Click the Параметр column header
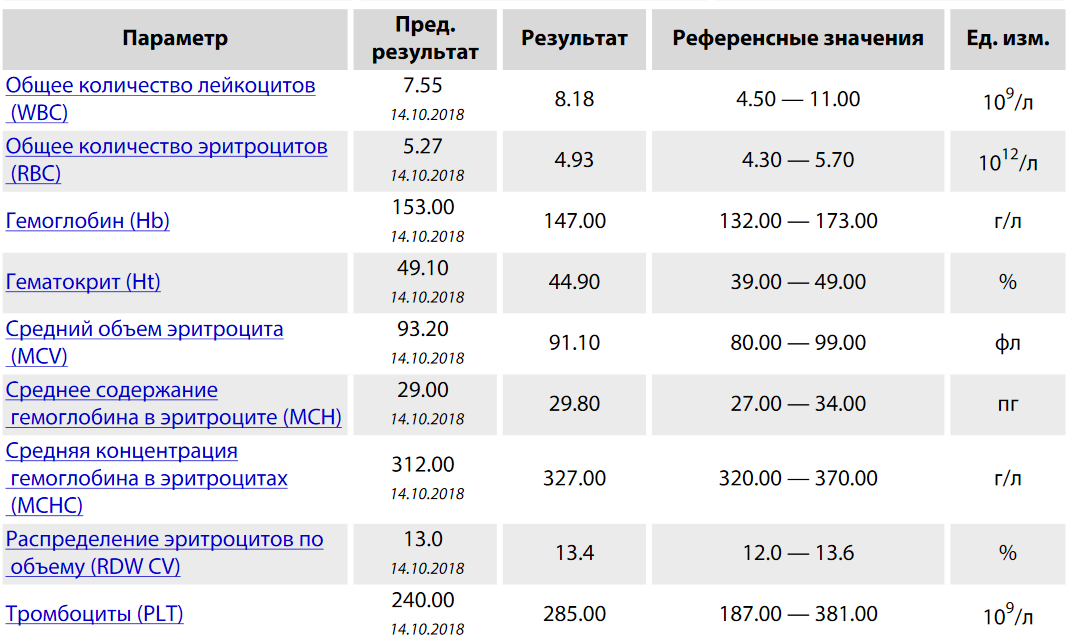 (175, 39)
